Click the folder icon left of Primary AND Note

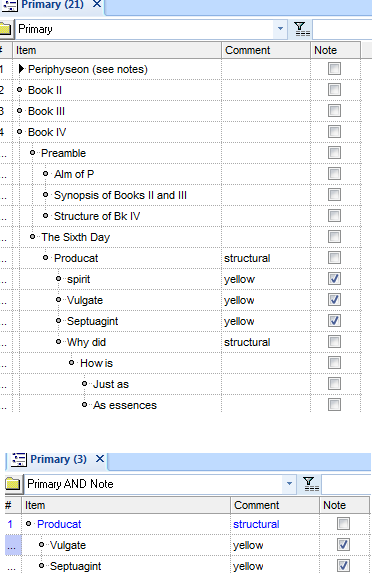[13, 484]
